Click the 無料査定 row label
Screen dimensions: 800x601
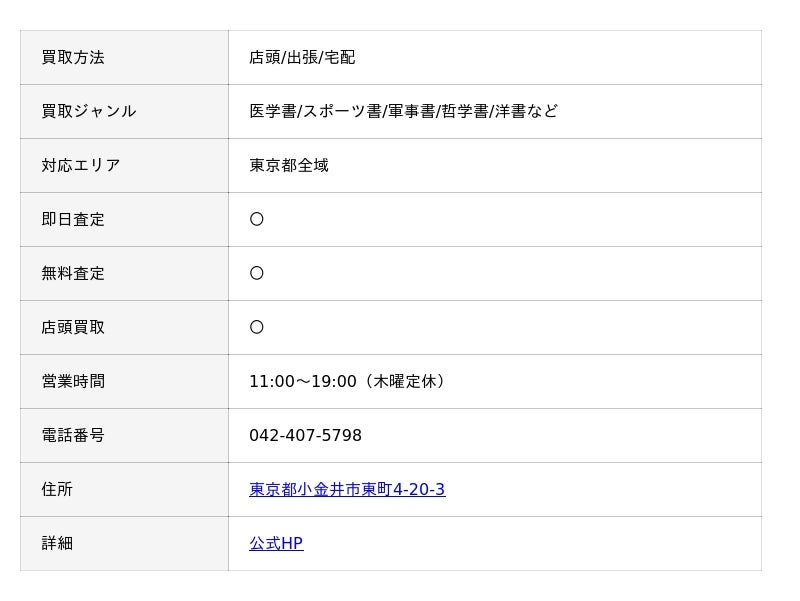click(73, 274)
